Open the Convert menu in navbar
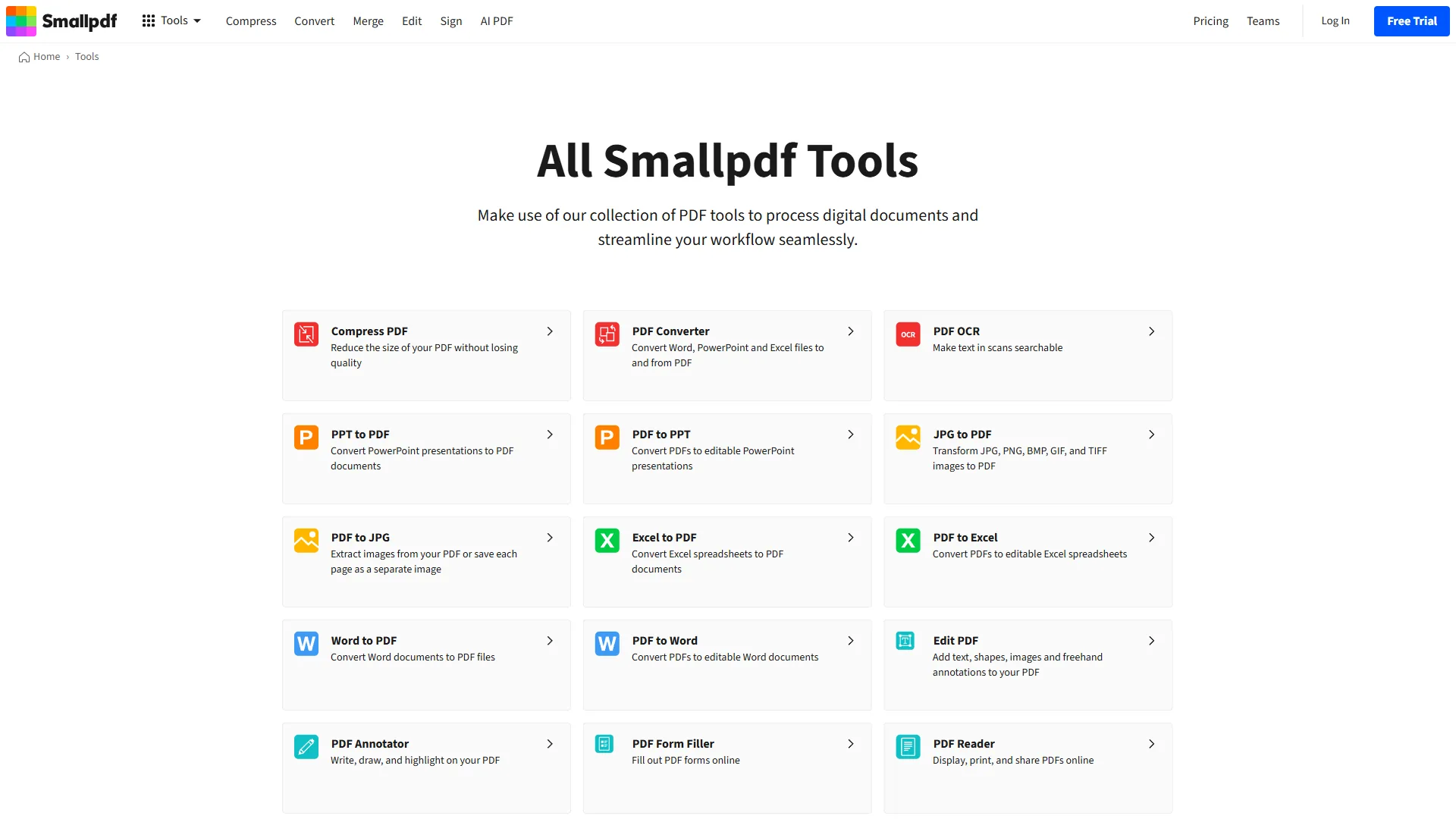This screenshot has width=1456, height=819. [x=314, y=21]
